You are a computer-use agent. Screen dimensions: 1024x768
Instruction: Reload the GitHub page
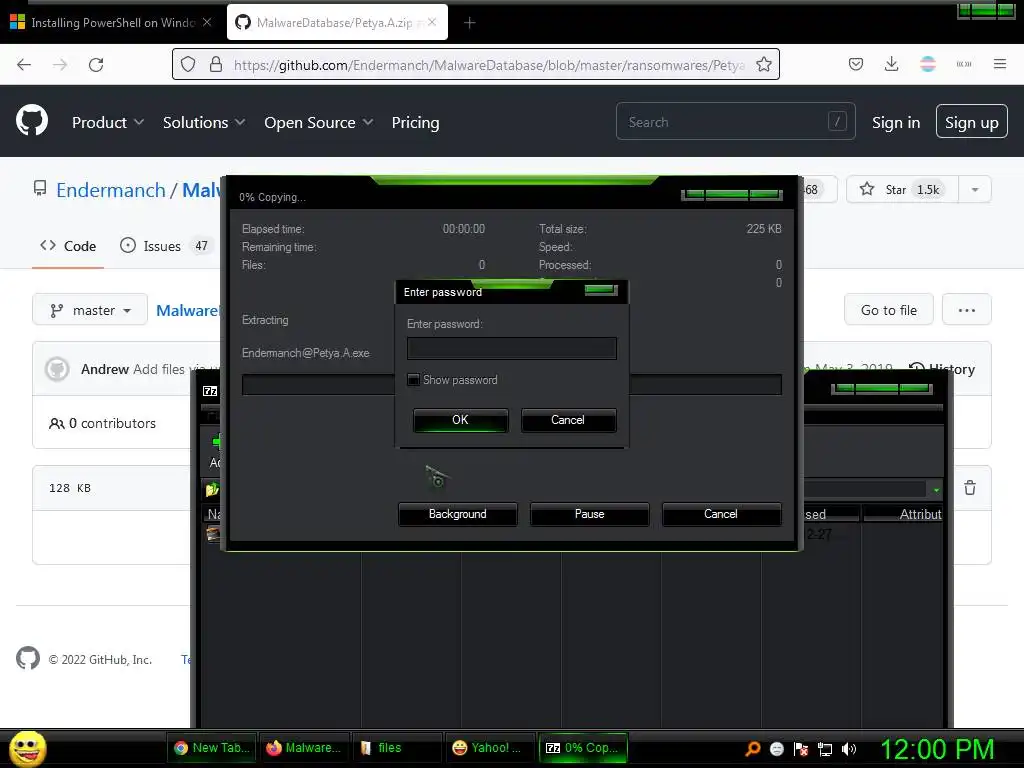(x=96, y=65)
